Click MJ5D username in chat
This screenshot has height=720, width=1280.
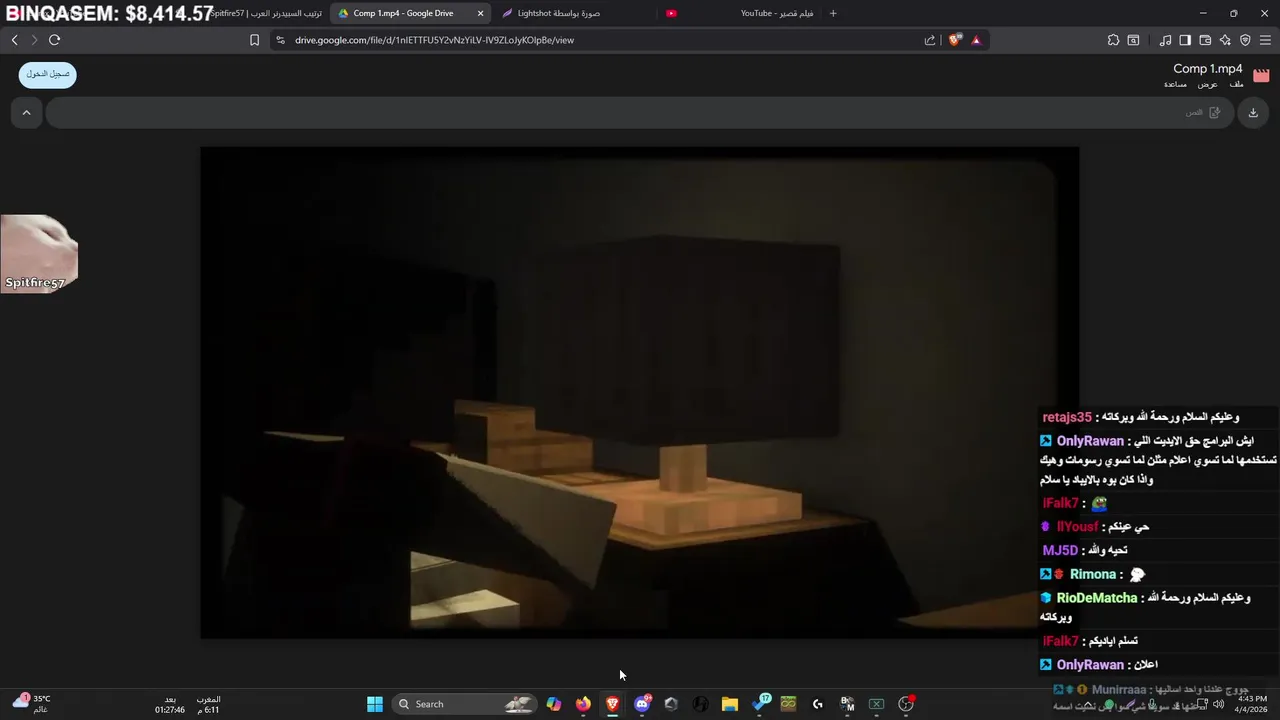point(1060,550)
